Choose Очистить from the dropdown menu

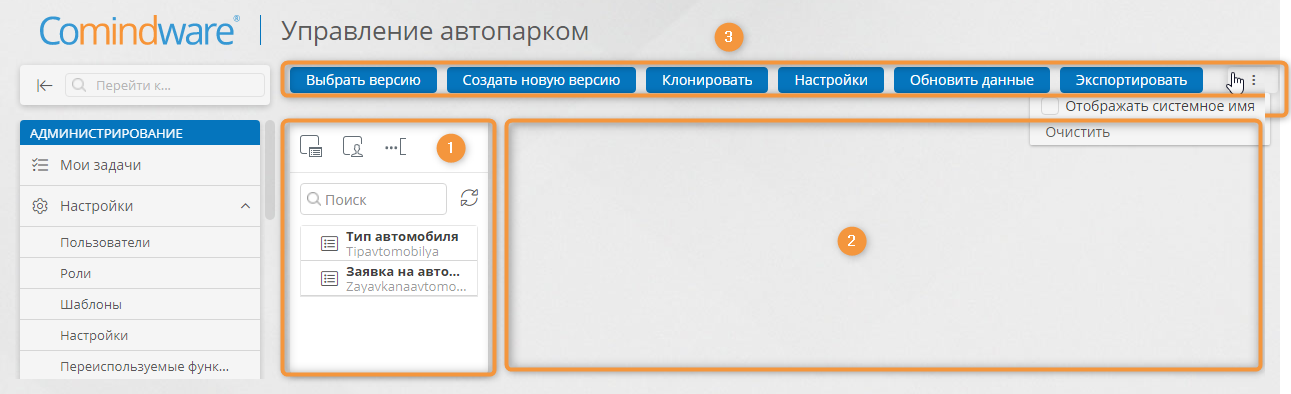[x=1078, y=132]
